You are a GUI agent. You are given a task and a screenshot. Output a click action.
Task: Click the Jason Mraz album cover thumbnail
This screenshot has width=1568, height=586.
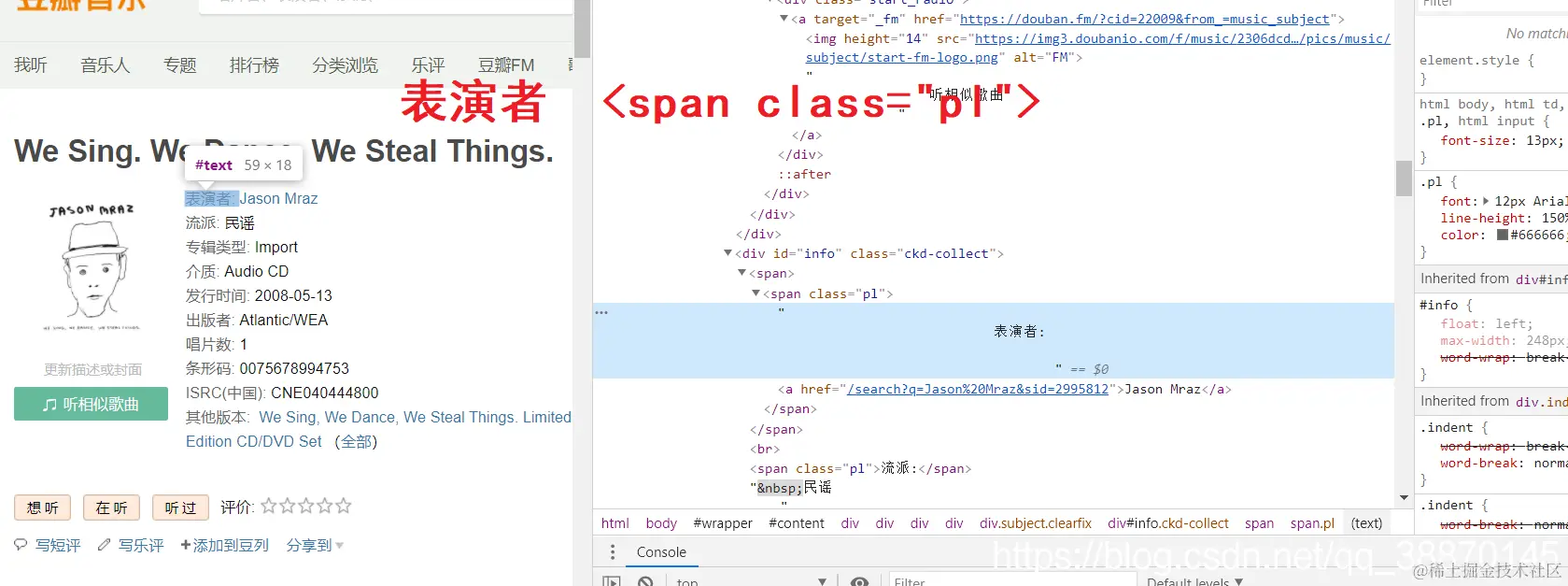click(92, 268)
